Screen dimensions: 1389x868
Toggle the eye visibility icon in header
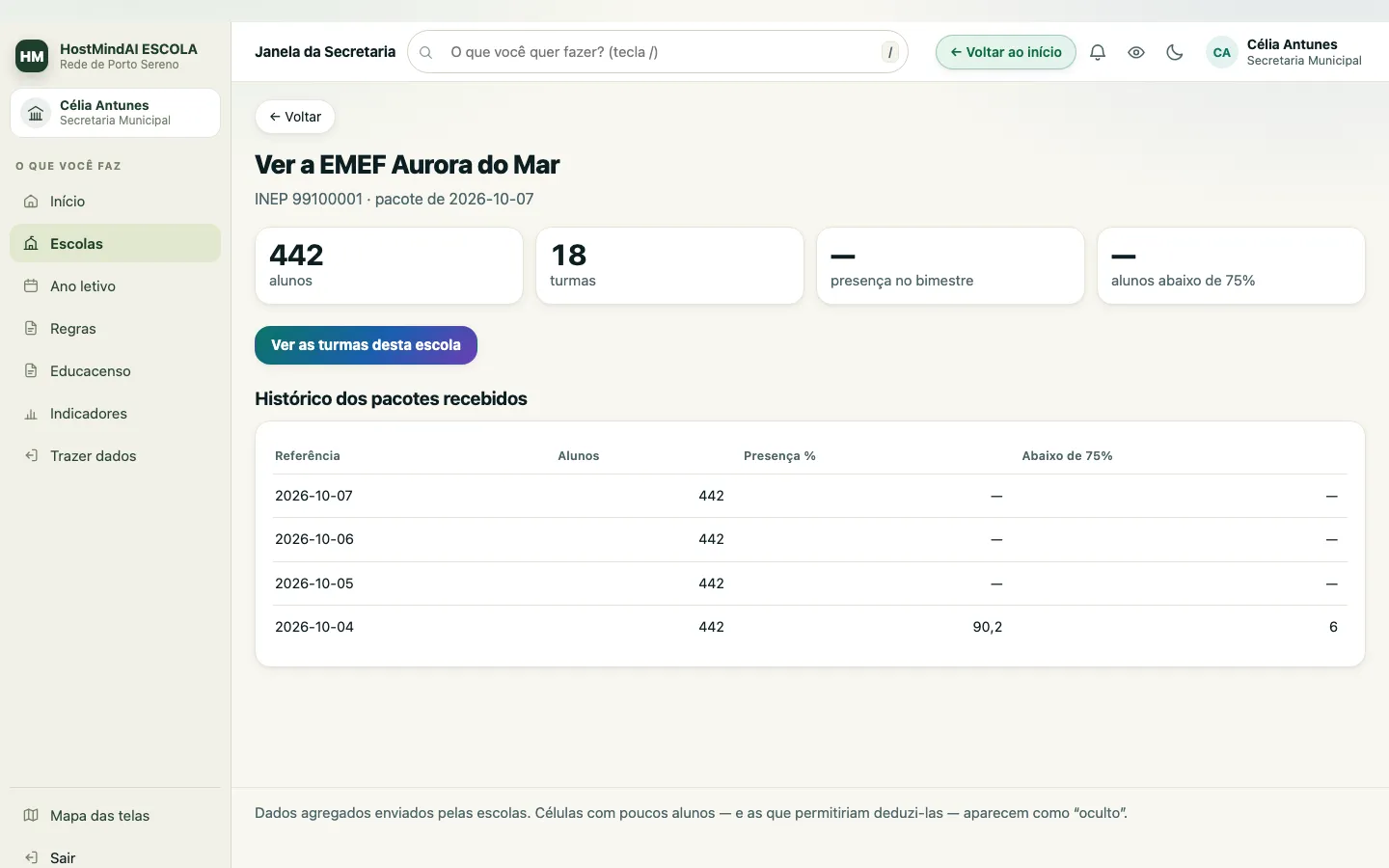[x=1136, y=52]
